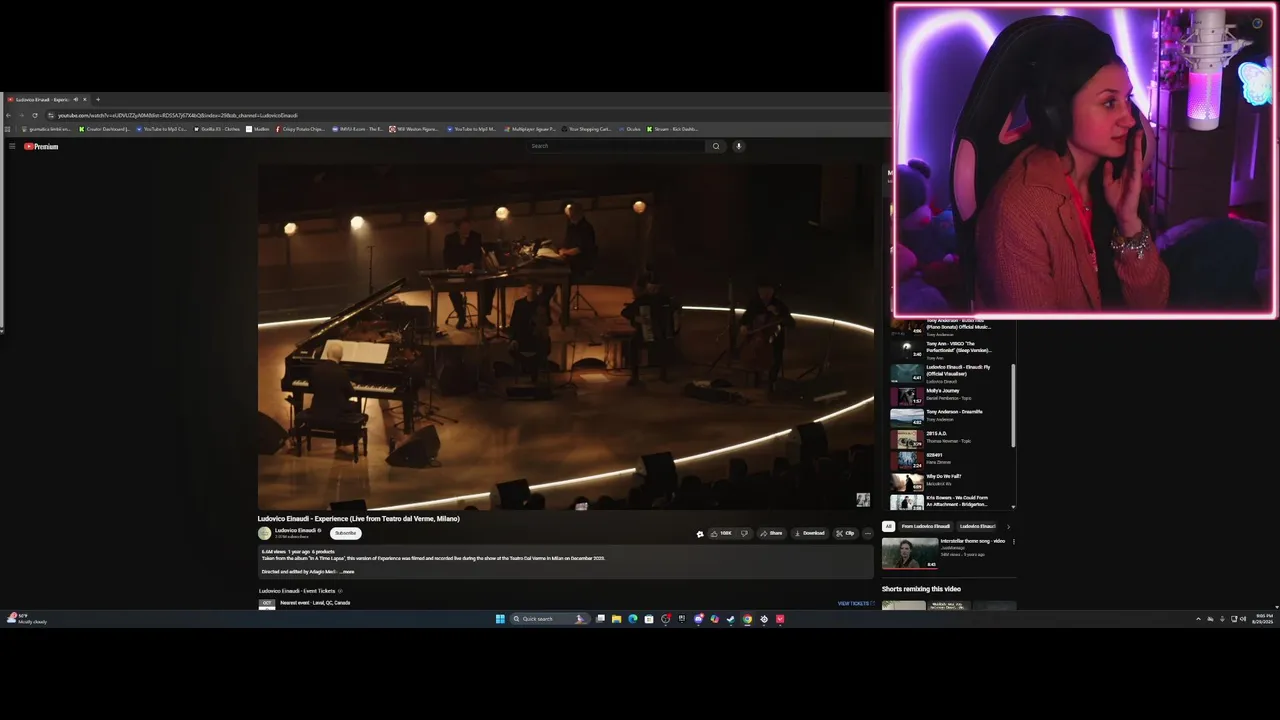Click the taskbar clock and date
This screenshot has height=720, width=1280.
(1264, 619)
